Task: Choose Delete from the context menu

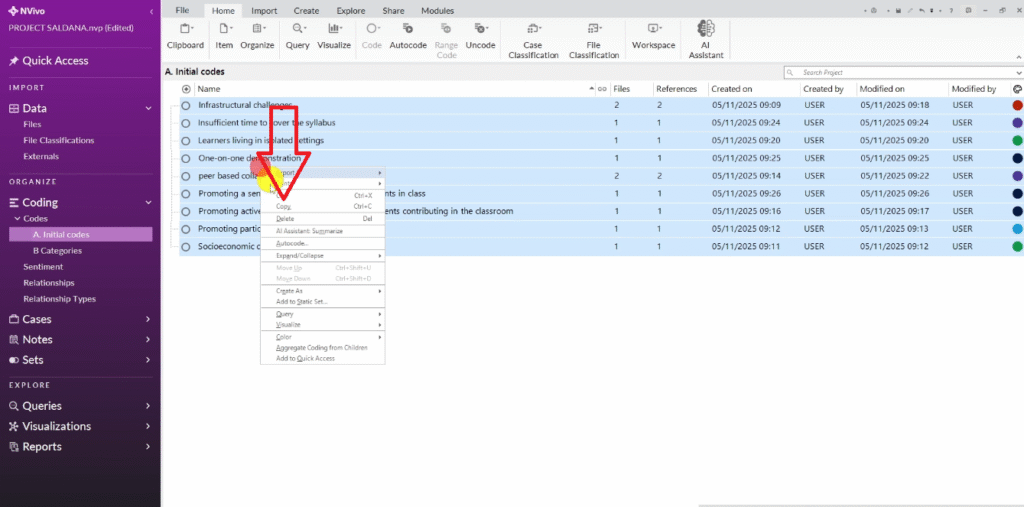Action: [x=285, y=218]
